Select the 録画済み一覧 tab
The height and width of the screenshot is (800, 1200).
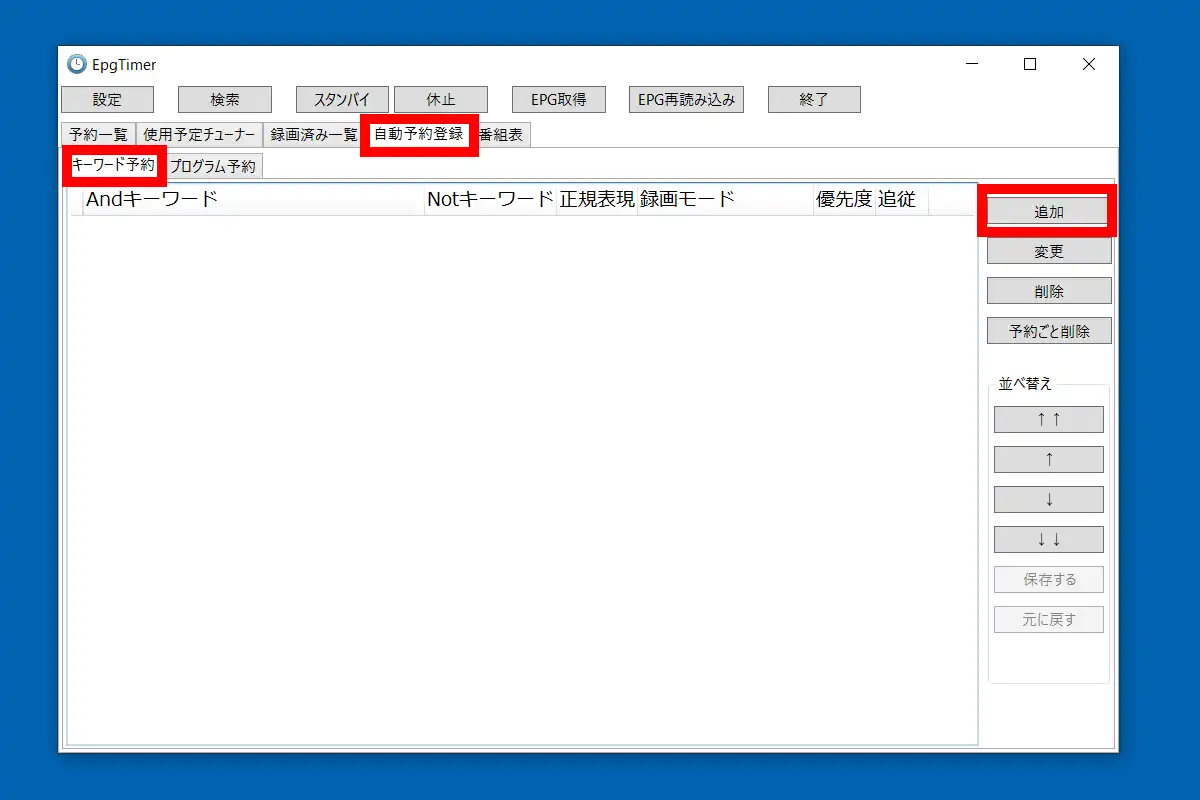tap(313, 135)
